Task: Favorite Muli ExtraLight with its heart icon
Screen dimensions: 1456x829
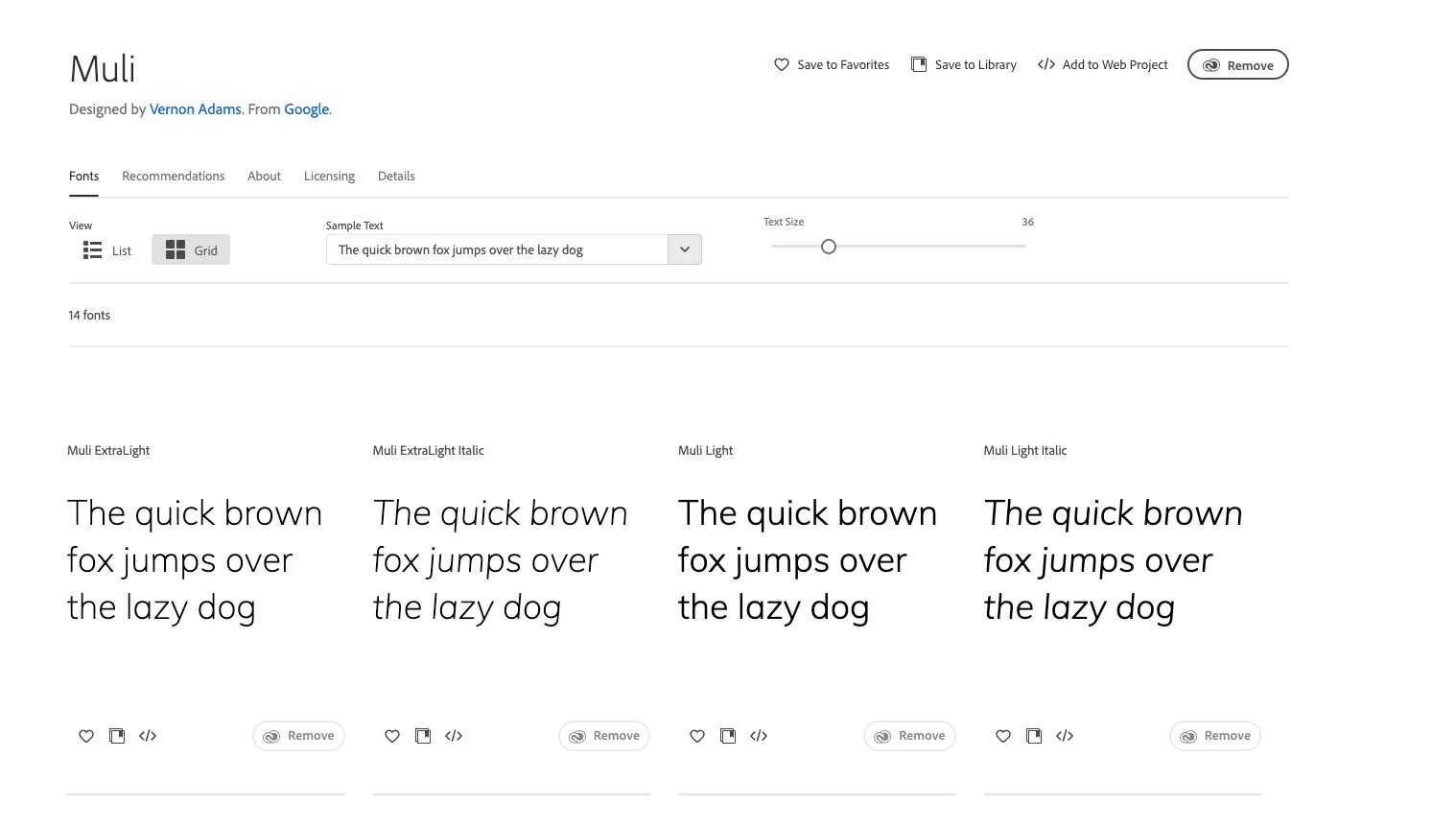Action: click(86, 736)
